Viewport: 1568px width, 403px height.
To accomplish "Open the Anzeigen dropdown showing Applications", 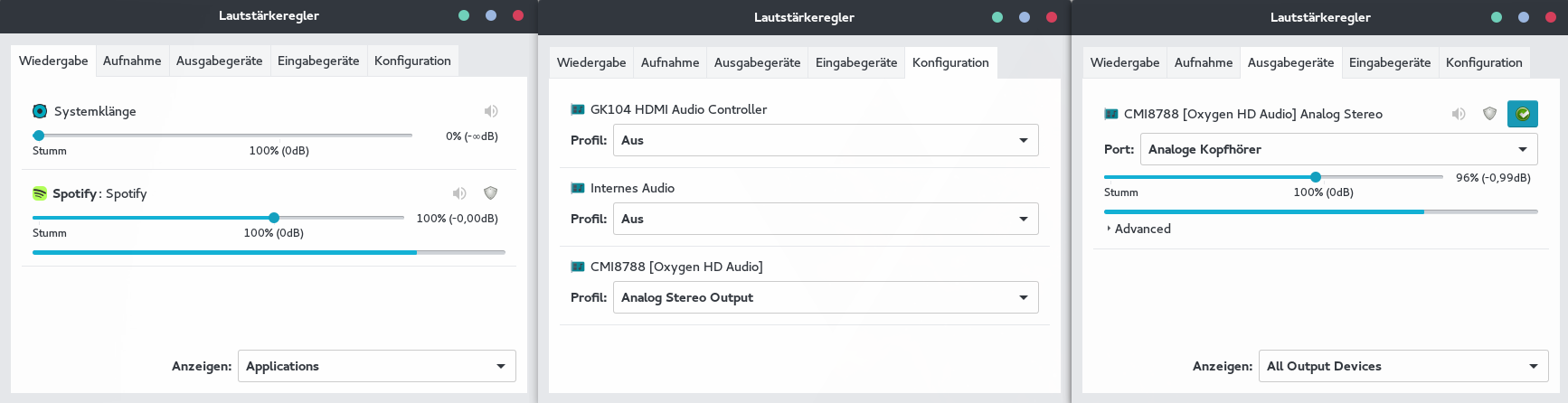I will click(x=377, y=366).
